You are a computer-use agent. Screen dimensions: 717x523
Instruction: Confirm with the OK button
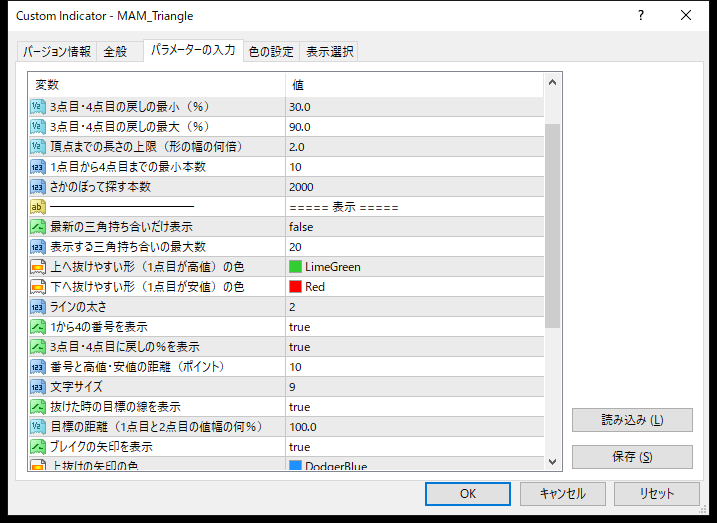point(468,494)
